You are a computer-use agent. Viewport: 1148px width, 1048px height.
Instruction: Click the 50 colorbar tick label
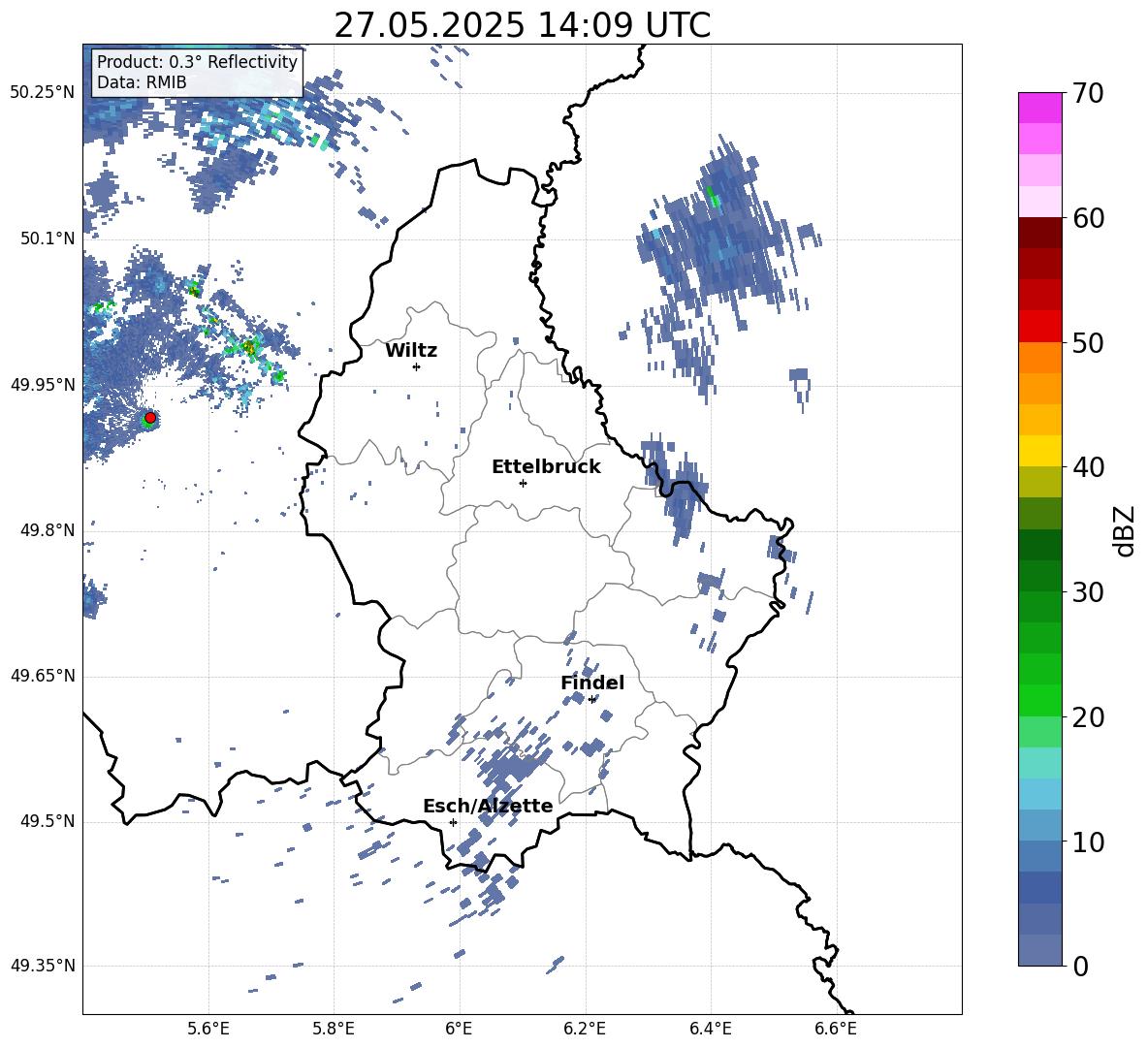pos(1088,342)
